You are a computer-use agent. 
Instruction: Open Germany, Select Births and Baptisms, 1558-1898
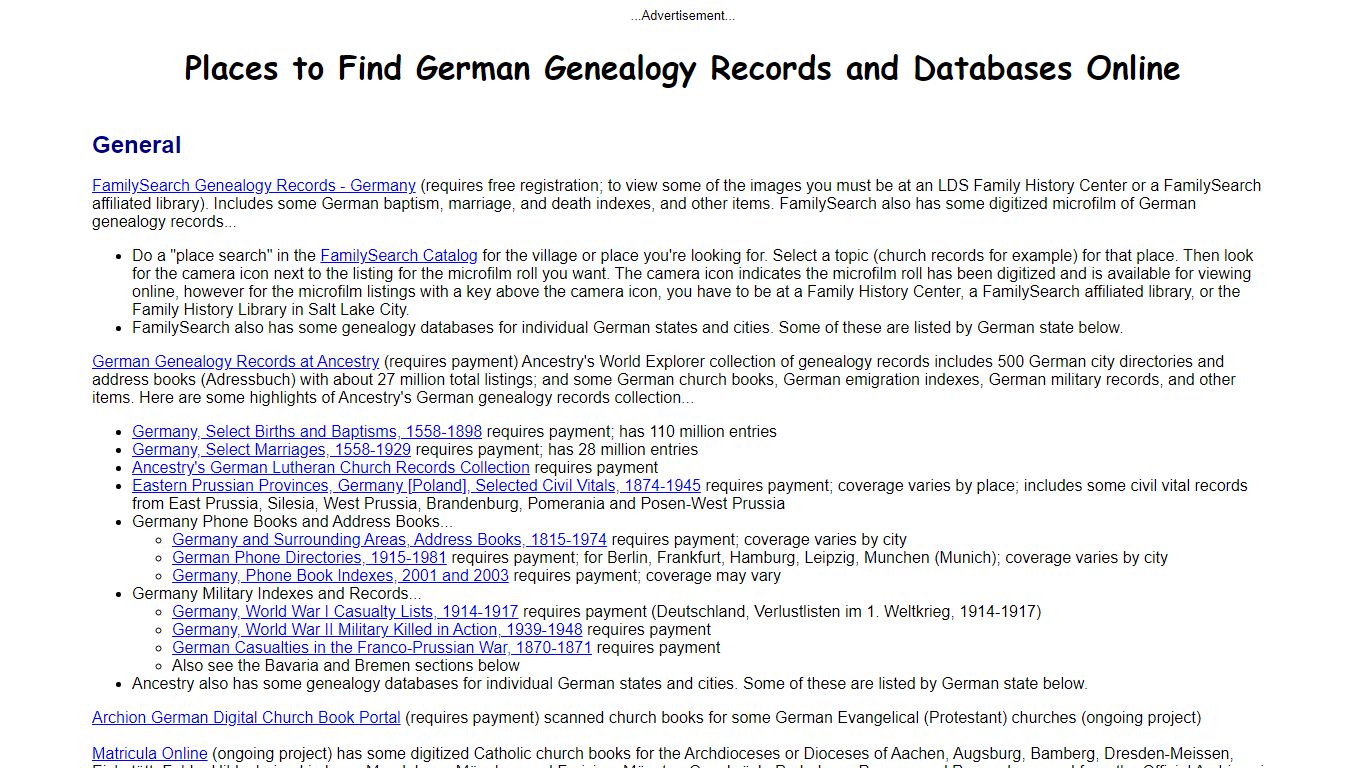[x=307, y=432]
